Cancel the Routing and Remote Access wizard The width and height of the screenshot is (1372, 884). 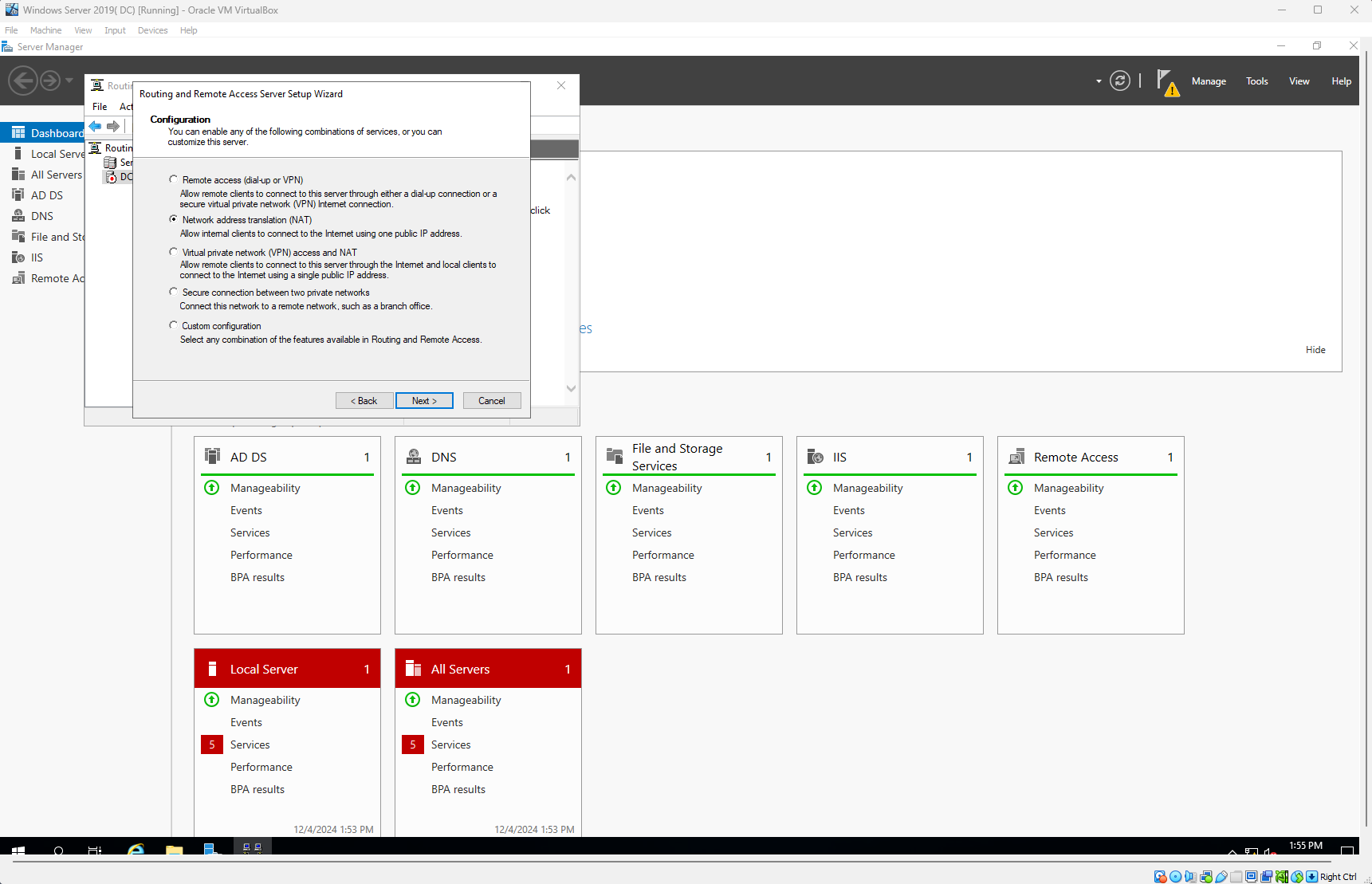point(492,401)
